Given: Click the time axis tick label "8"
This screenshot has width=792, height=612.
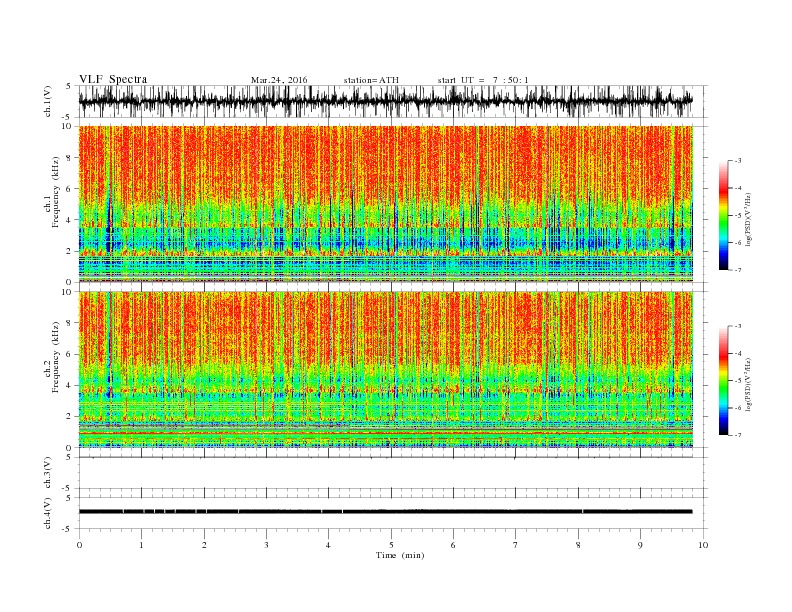Looking at the screenshot, I should [x=578, y=545].
